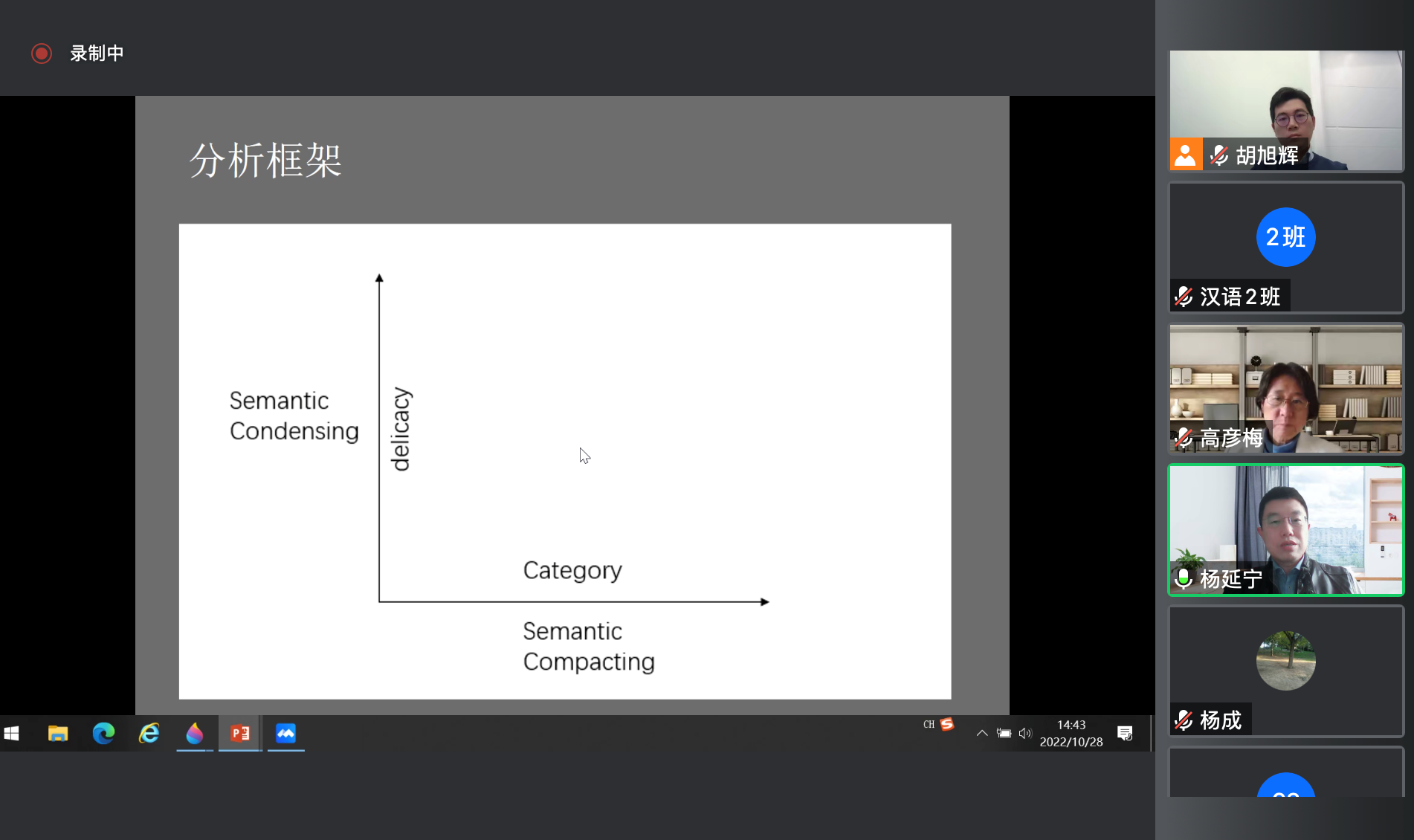Toggle muted microphone icon for 胡旭辉
The height and width of the screenshot is (840, 1414).
(x=1218, y=155)
